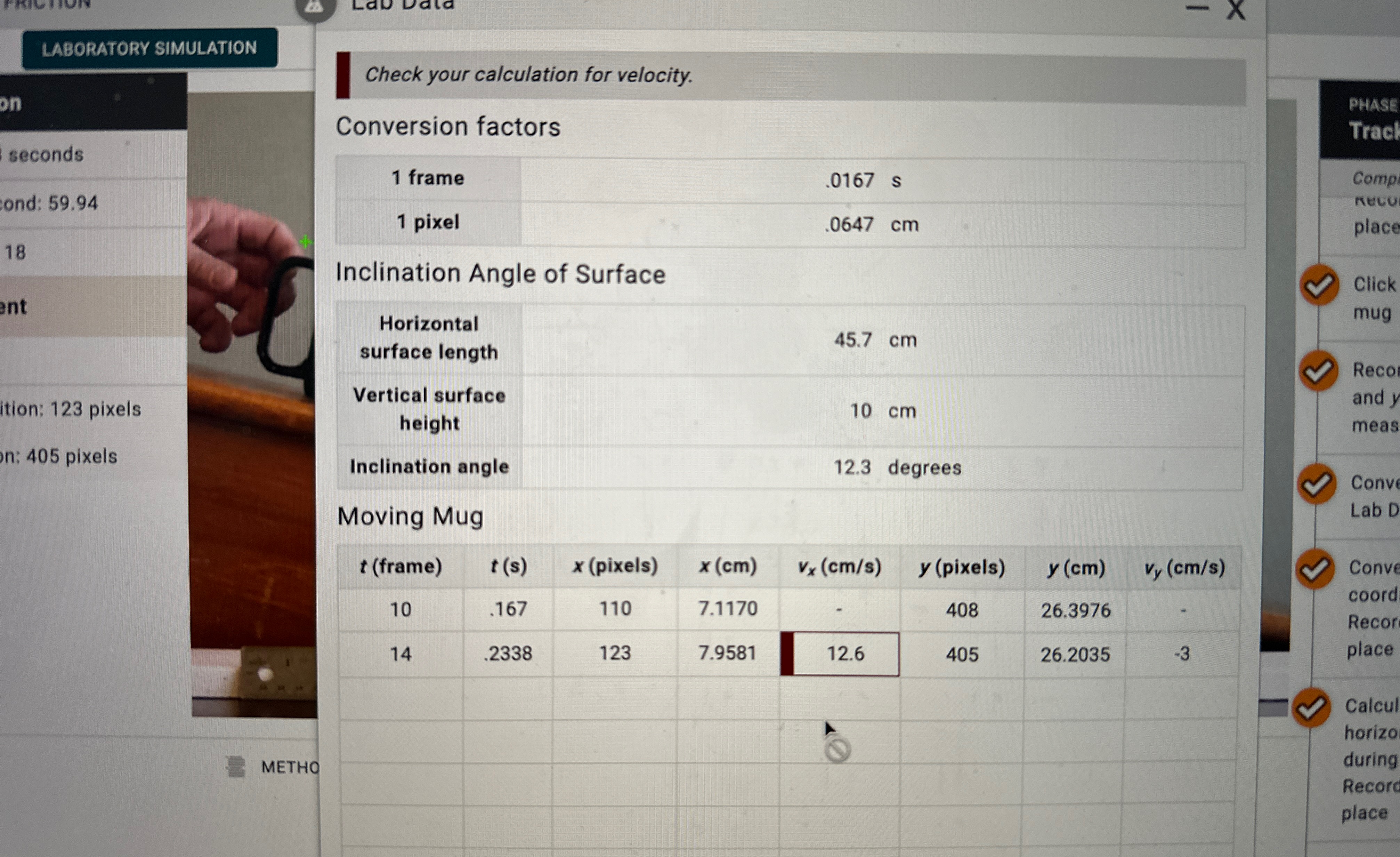Click the mug video frame thumbnail

click(253, 403)
